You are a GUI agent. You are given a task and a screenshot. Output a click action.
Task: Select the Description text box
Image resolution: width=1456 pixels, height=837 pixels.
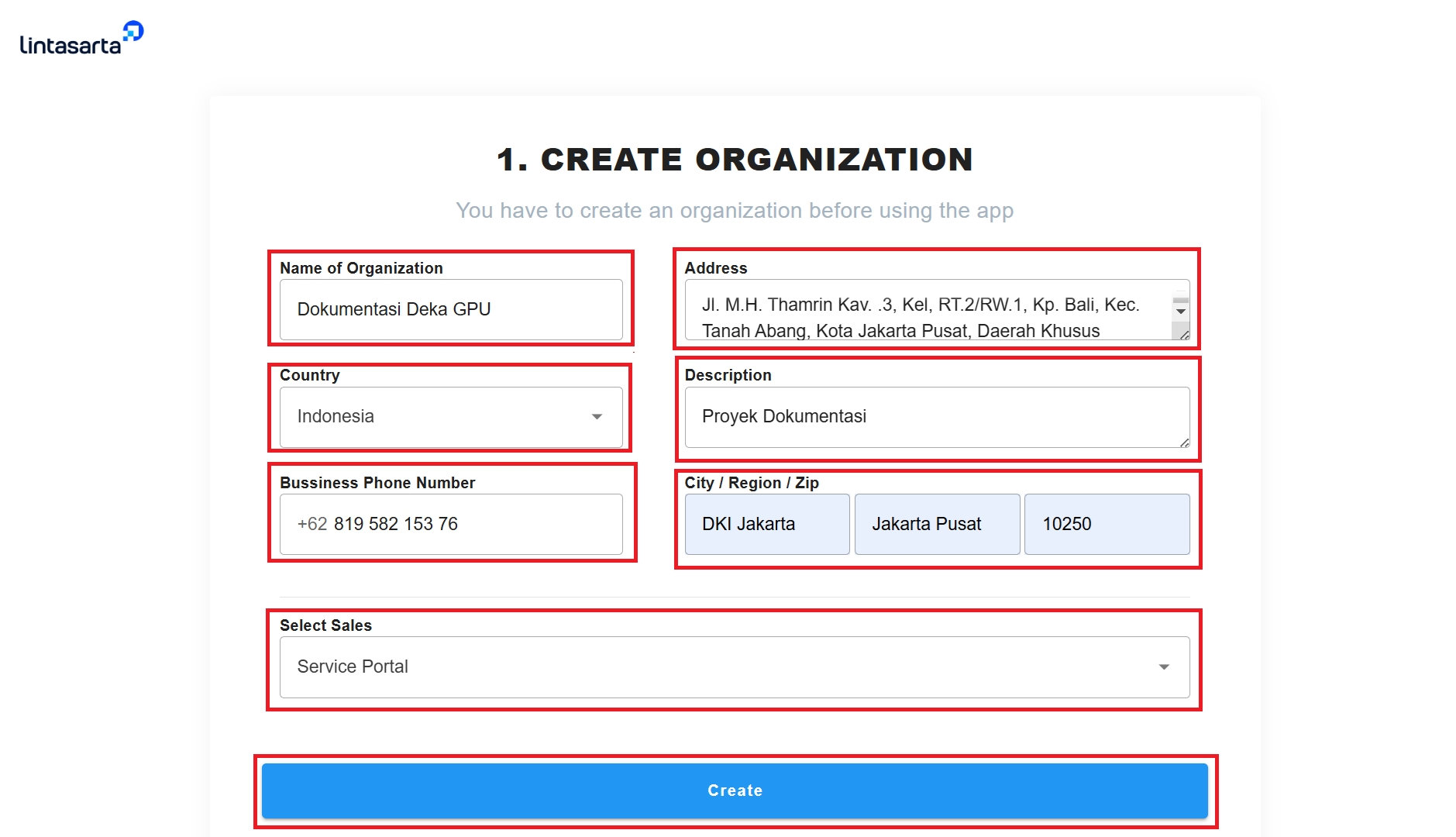click(x=930, y=417)
